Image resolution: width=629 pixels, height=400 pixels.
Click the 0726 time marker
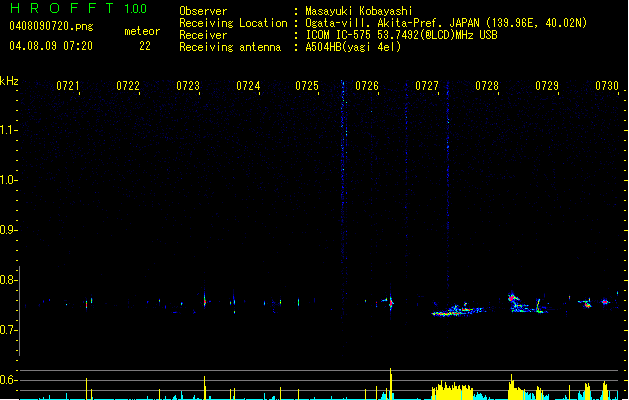point(367,86)
